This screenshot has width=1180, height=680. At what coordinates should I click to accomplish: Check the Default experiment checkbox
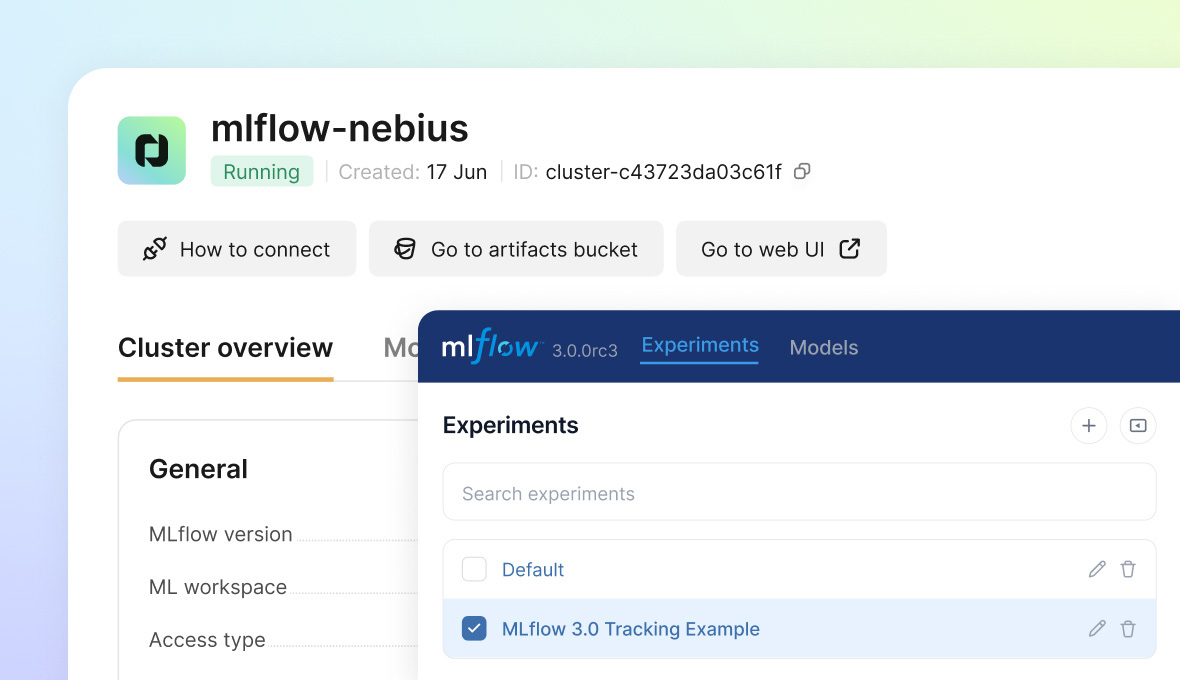pos(474,569)
